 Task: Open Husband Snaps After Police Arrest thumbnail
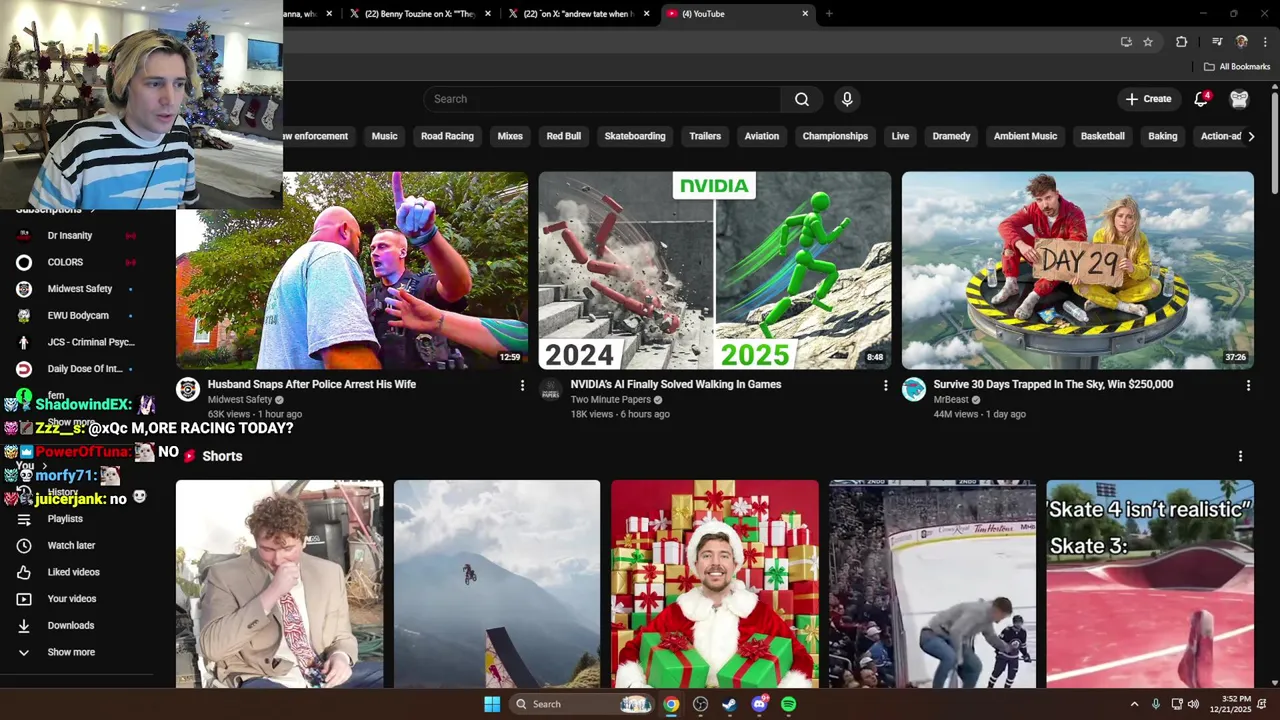[352, 271]
